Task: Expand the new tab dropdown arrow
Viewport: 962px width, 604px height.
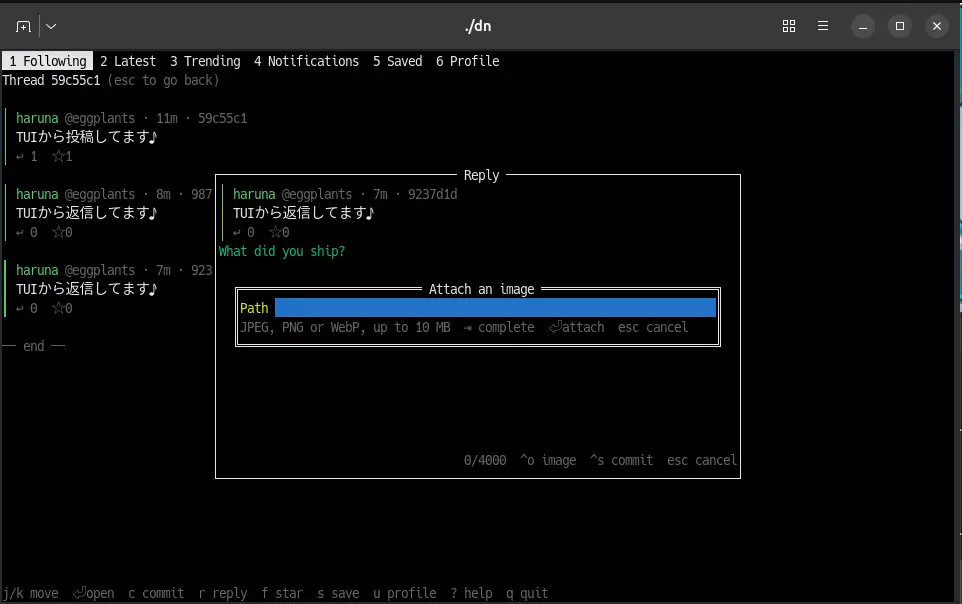Action: pyautogui.click(x=51, y=26)
